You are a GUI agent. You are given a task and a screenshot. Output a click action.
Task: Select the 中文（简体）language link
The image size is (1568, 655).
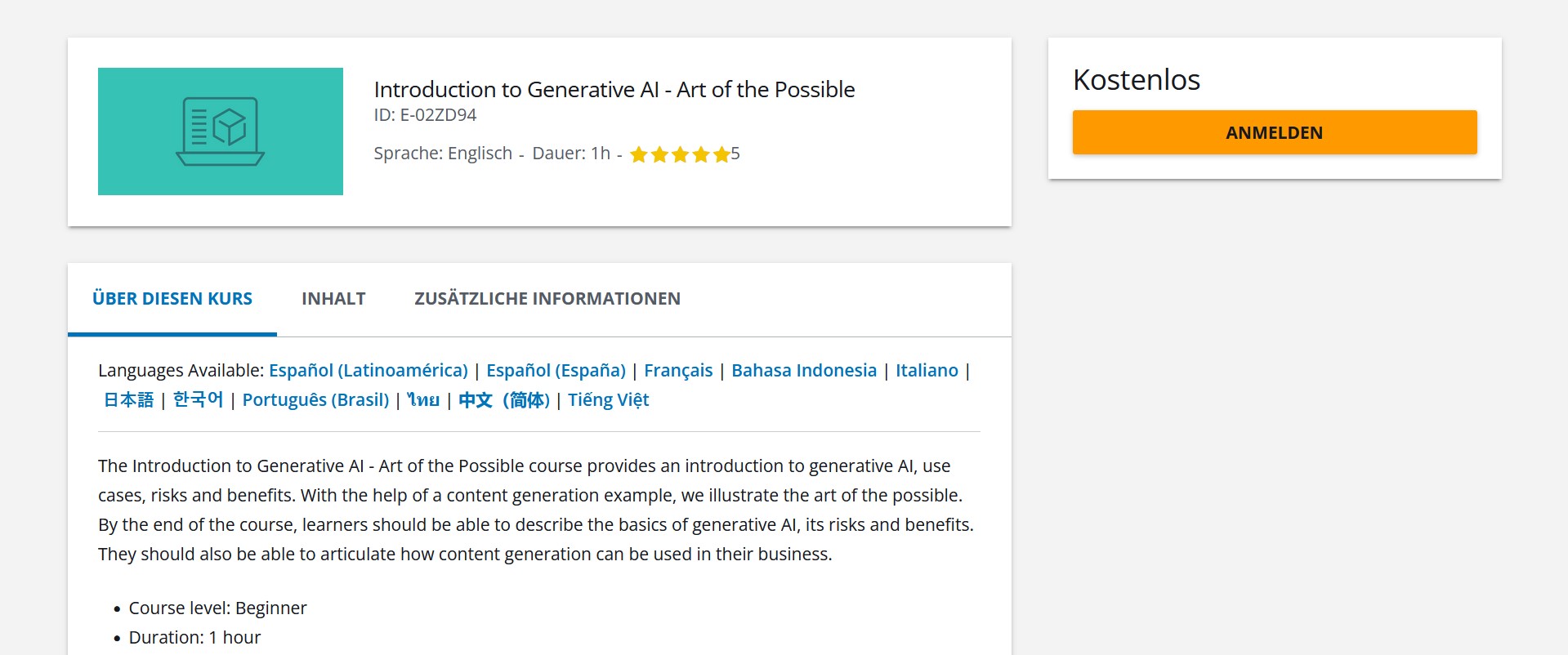[505, 399]
